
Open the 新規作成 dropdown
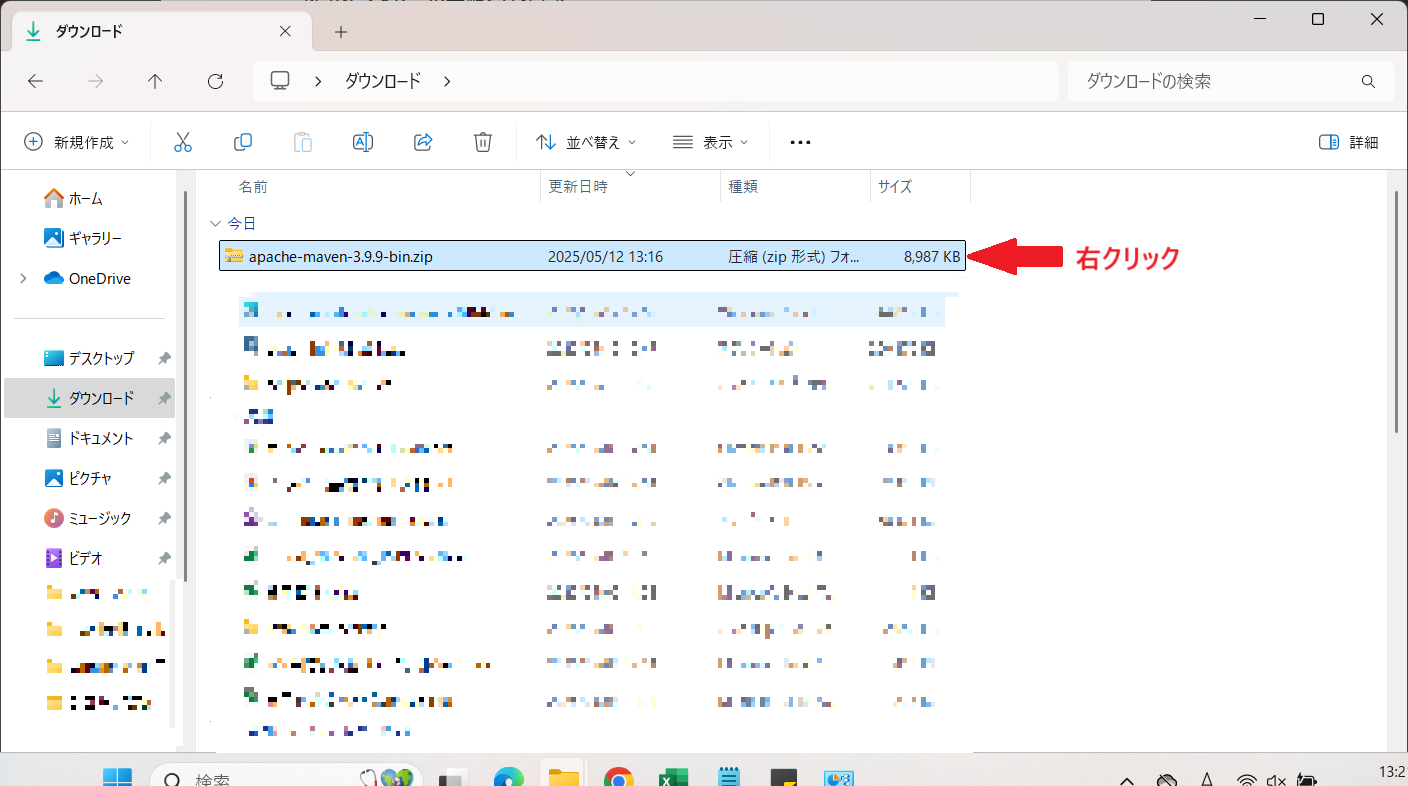click(77, 142)
